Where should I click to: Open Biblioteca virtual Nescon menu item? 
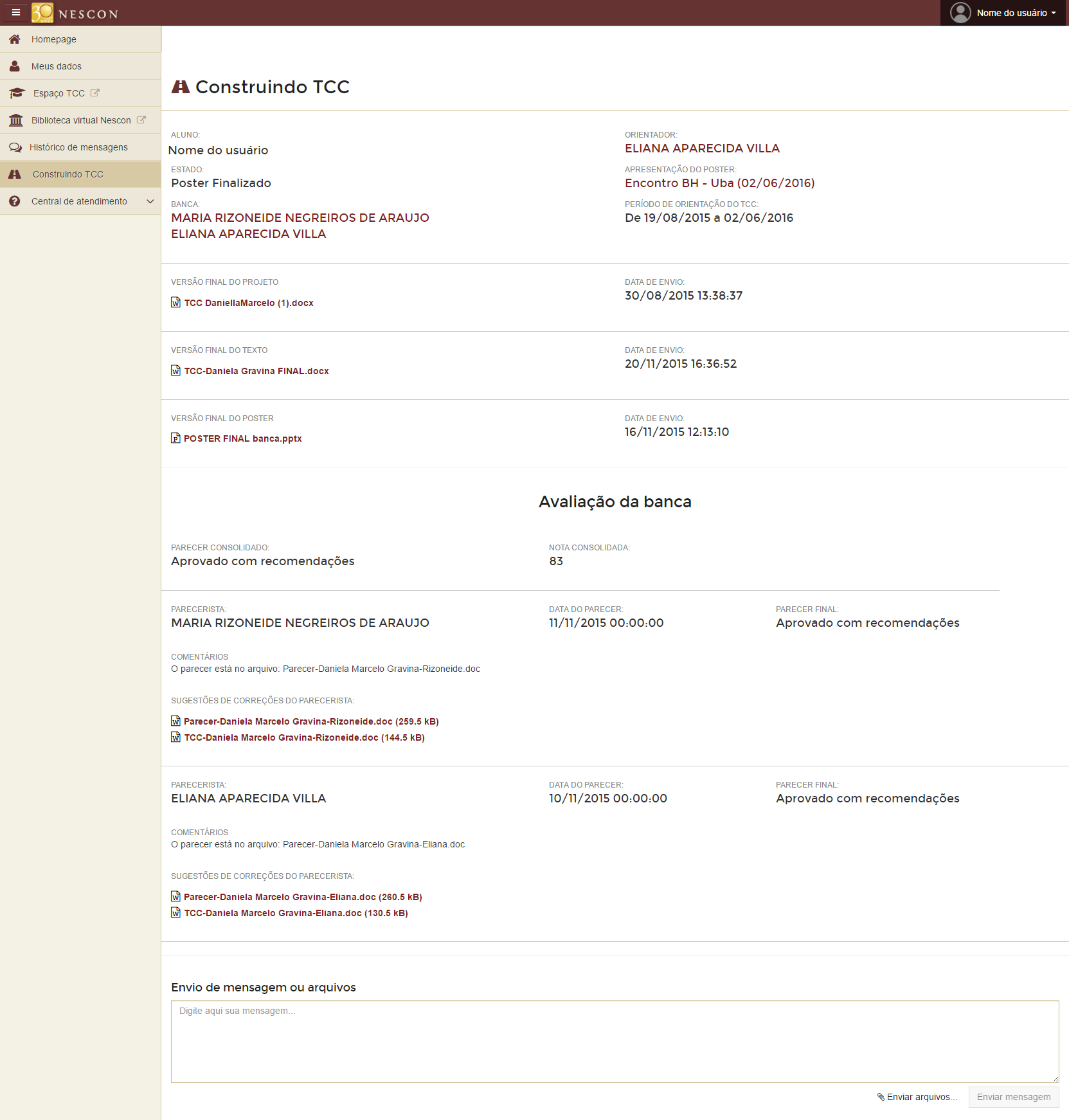pos(80,120)
